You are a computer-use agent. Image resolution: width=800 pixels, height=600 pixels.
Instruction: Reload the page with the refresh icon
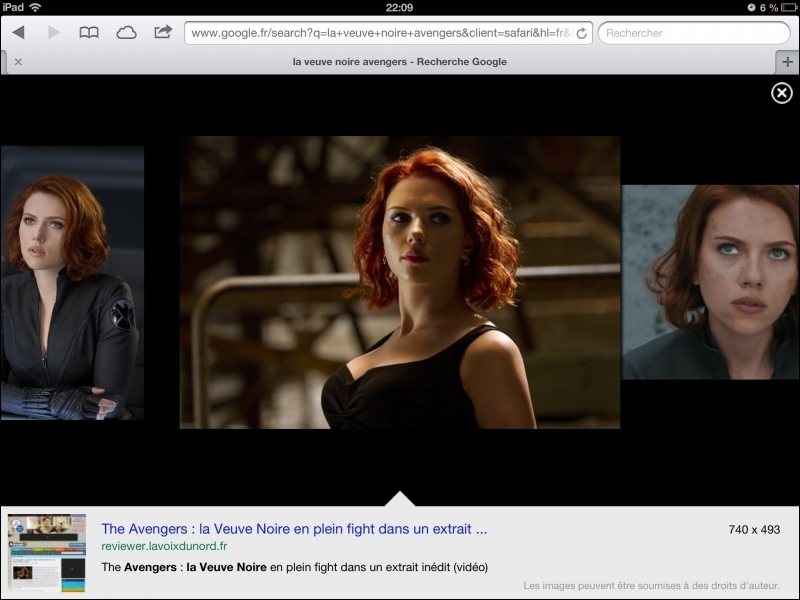[581, 34]
